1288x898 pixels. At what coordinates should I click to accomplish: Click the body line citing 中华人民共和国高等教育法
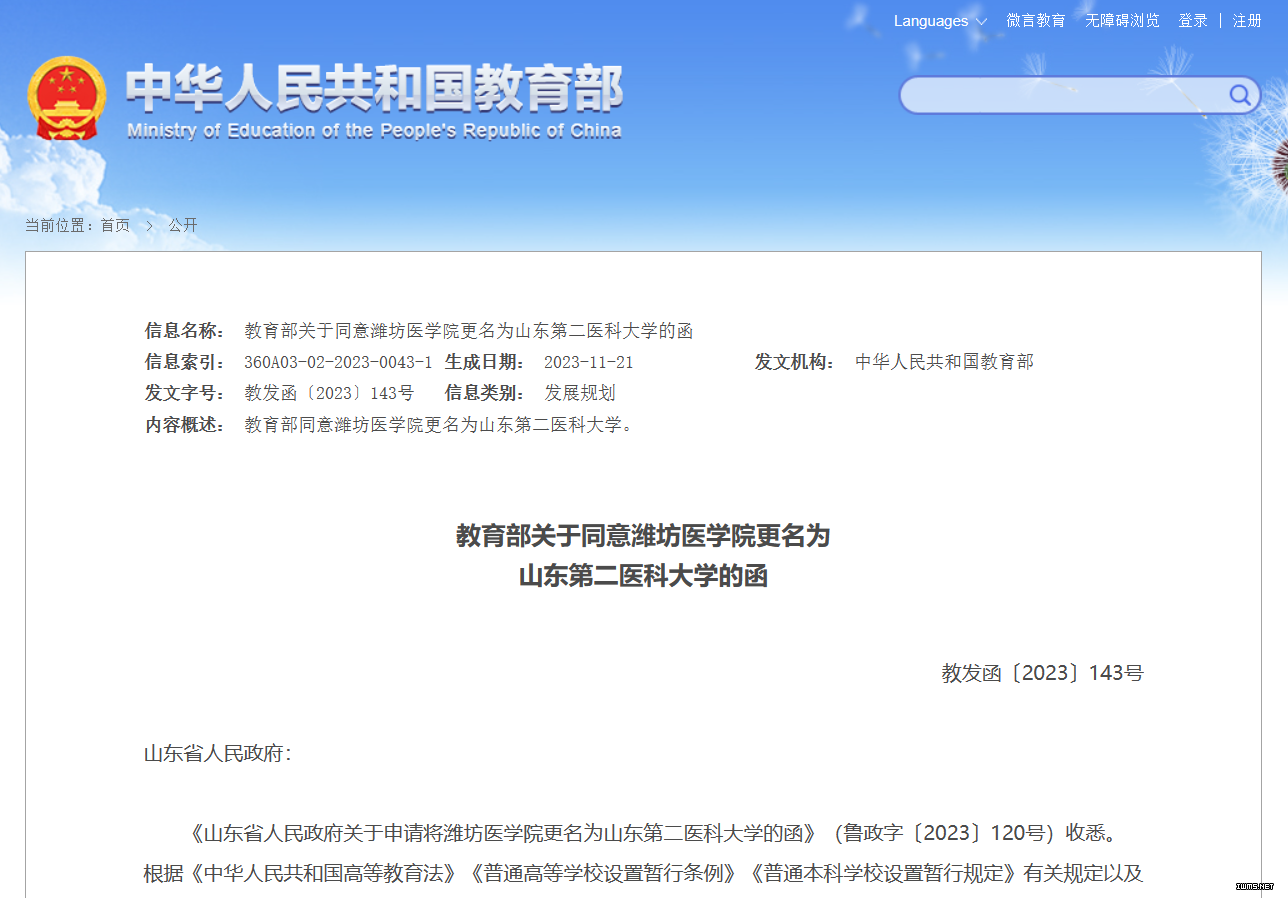pos(643,873)
